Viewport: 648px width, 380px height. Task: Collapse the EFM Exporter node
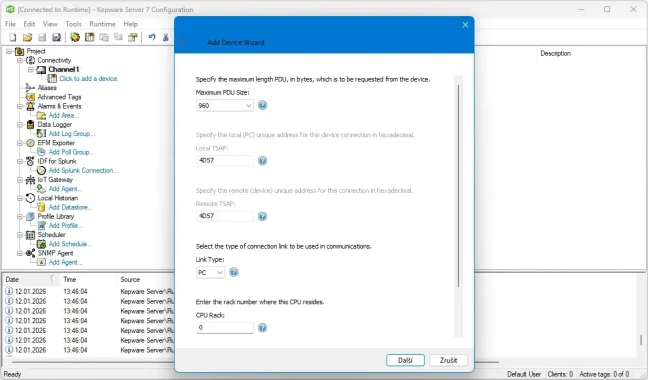pos(19,143)
